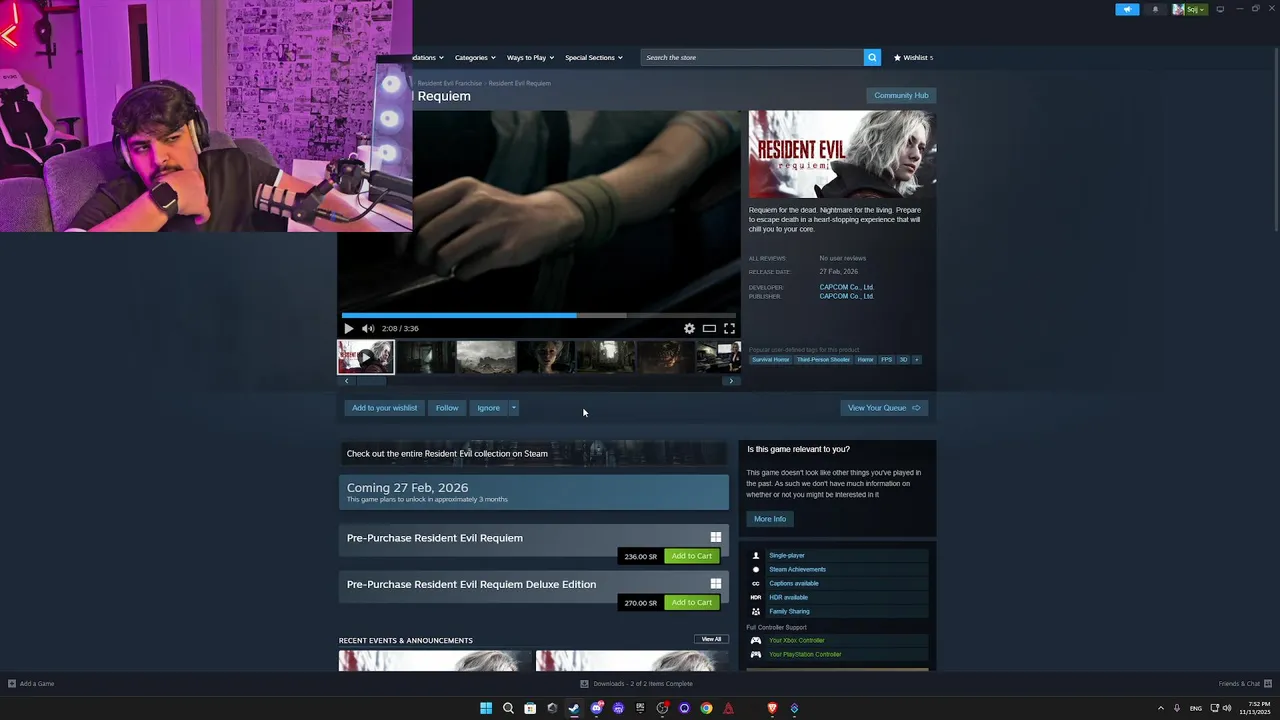
Task: Click Captions available feature
Action: click(x=794, y=583)
